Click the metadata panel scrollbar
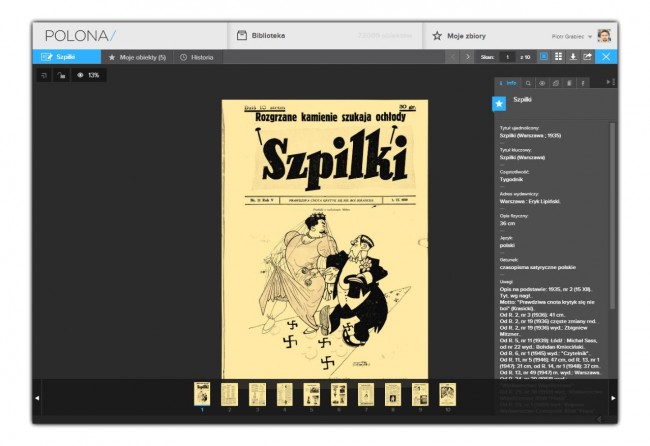 (612, 216)
